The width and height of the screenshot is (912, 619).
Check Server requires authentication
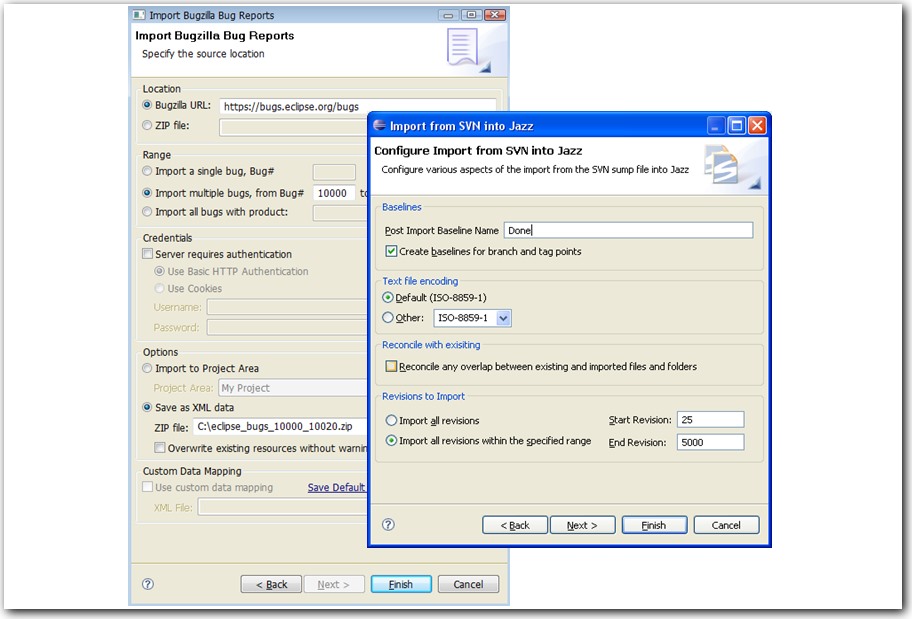pyautogui.click(x=148, y=255)
